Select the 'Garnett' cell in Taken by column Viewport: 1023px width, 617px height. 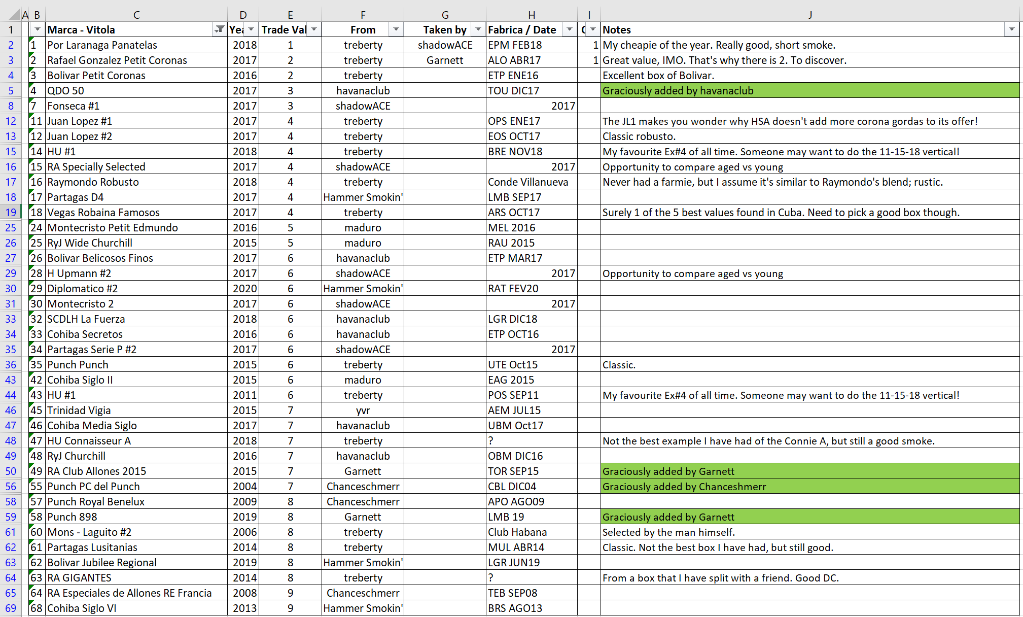445,60
